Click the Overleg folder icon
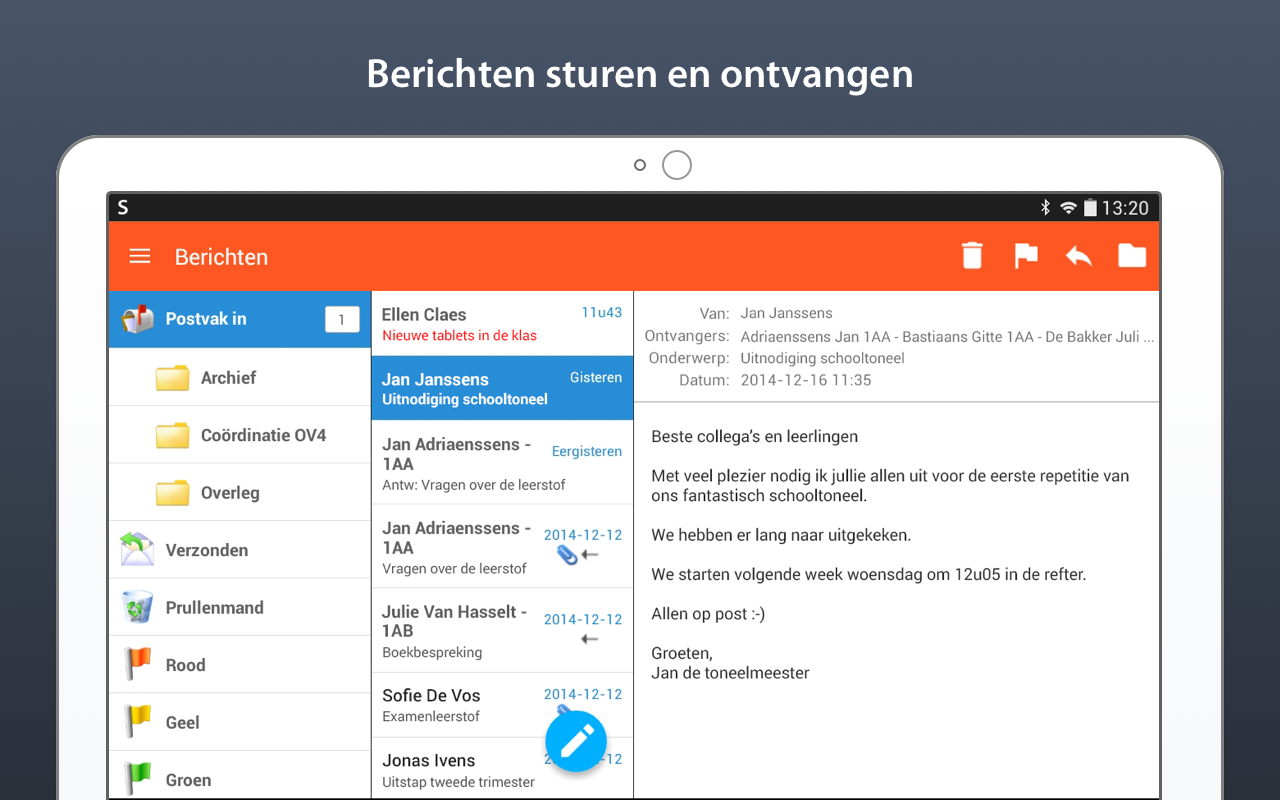Image resolution: width=1280 pixels, height=800 pixels. tap(173, 493)
